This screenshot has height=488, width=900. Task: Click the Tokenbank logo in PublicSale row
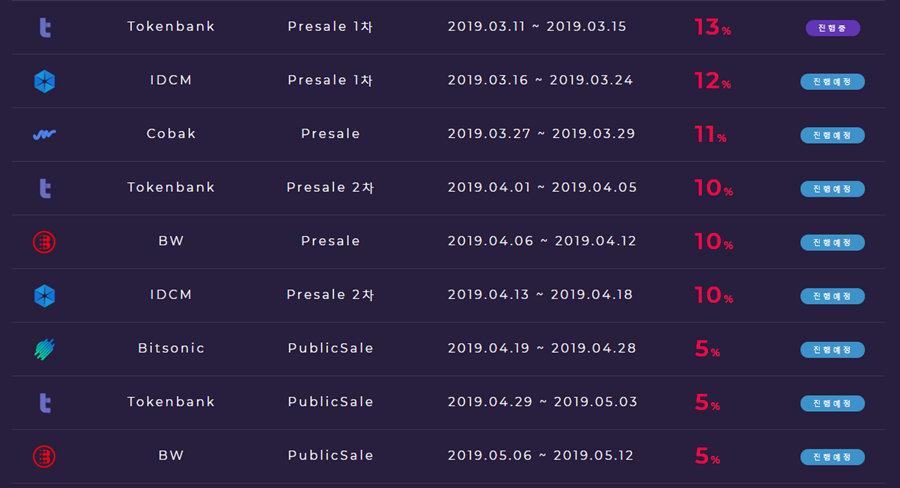click(x=45, y=402)
